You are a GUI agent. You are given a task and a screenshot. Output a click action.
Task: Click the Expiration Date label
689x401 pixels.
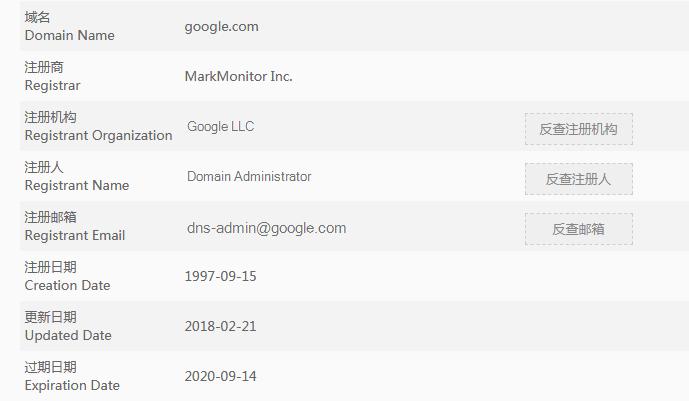click(72, 386)
